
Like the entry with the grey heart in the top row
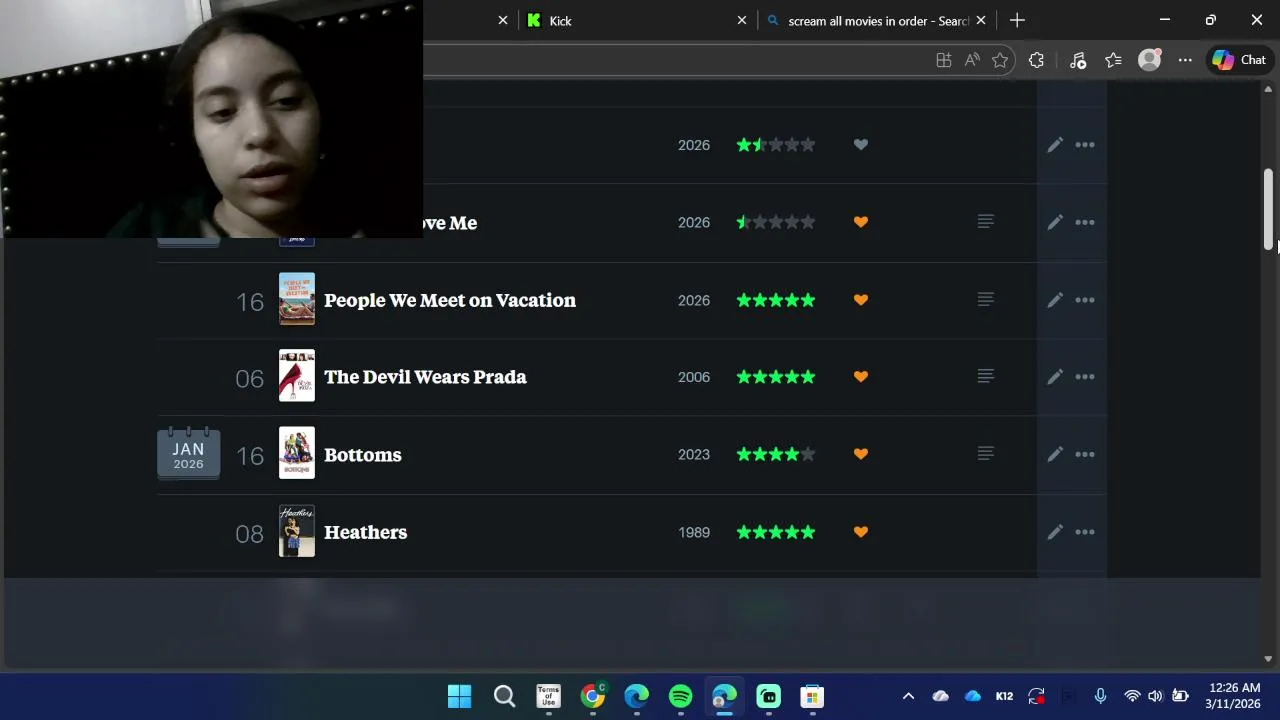click(x=861, y=145)
